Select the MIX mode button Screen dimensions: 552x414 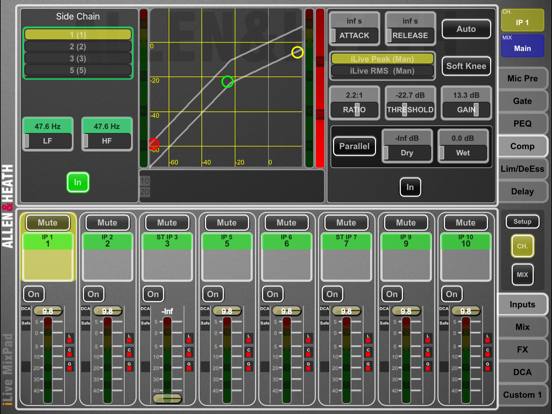pos(522,274)
